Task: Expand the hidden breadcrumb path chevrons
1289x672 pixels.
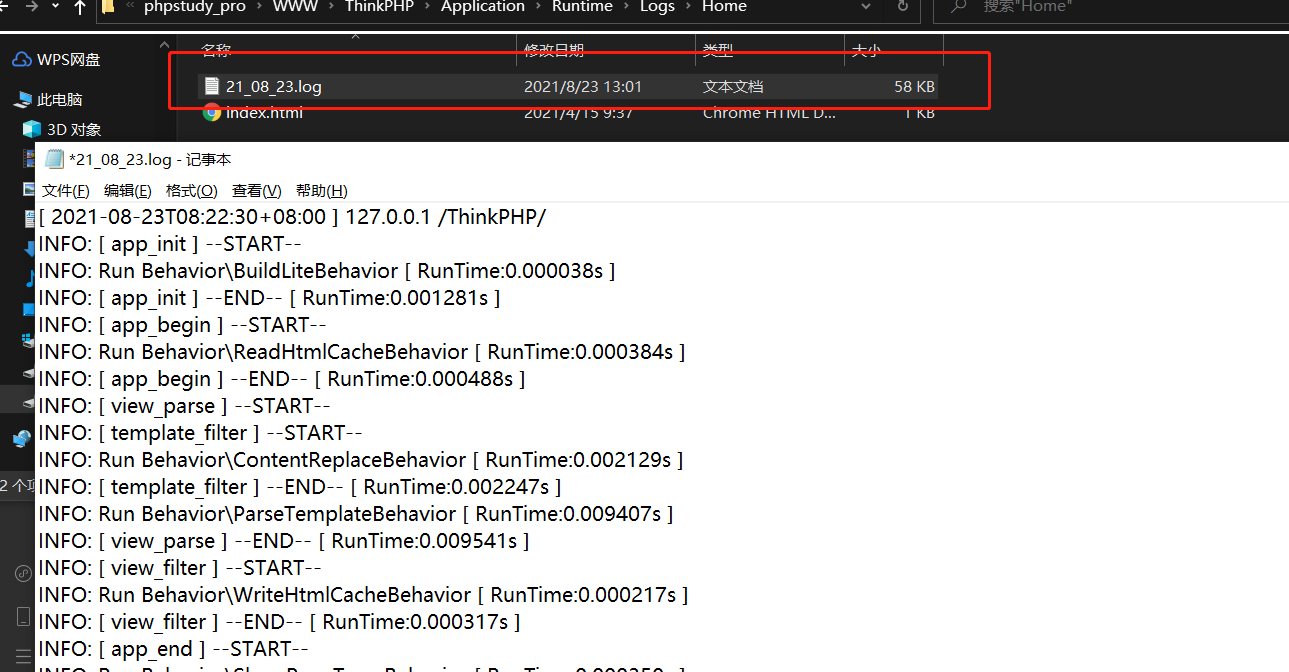Action: pos(130,6)
